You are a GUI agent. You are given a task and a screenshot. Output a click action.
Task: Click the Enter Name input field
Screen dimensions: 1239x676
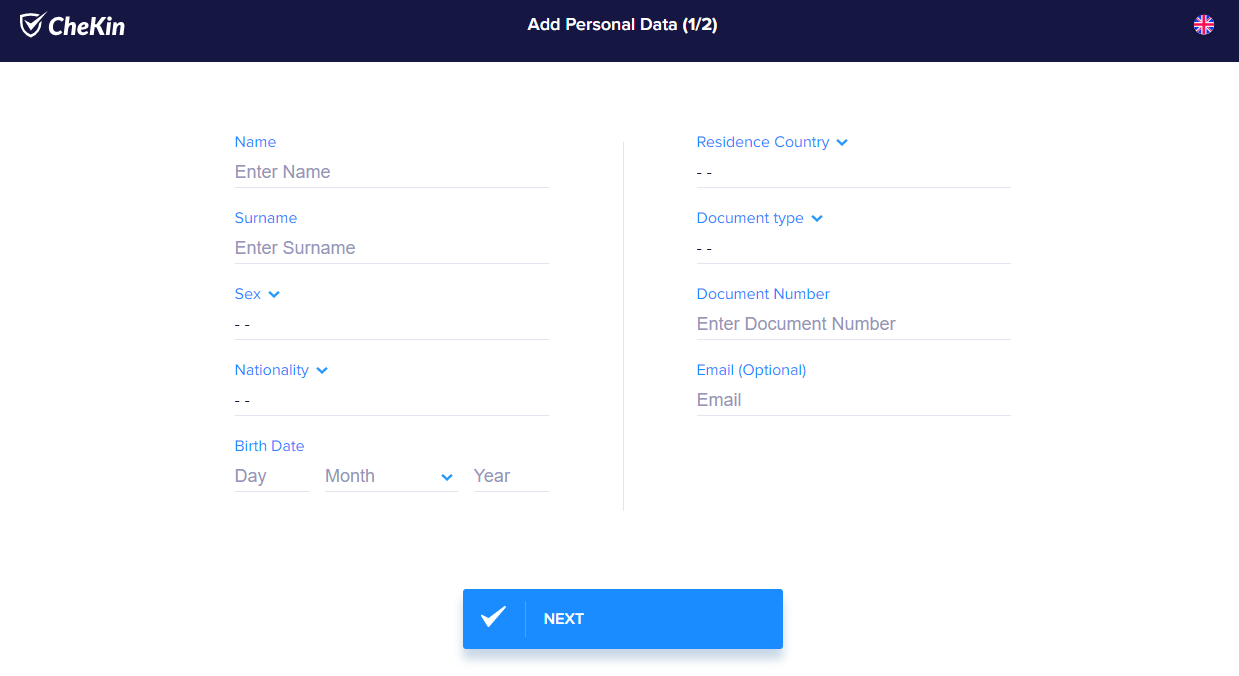point(391,172)
